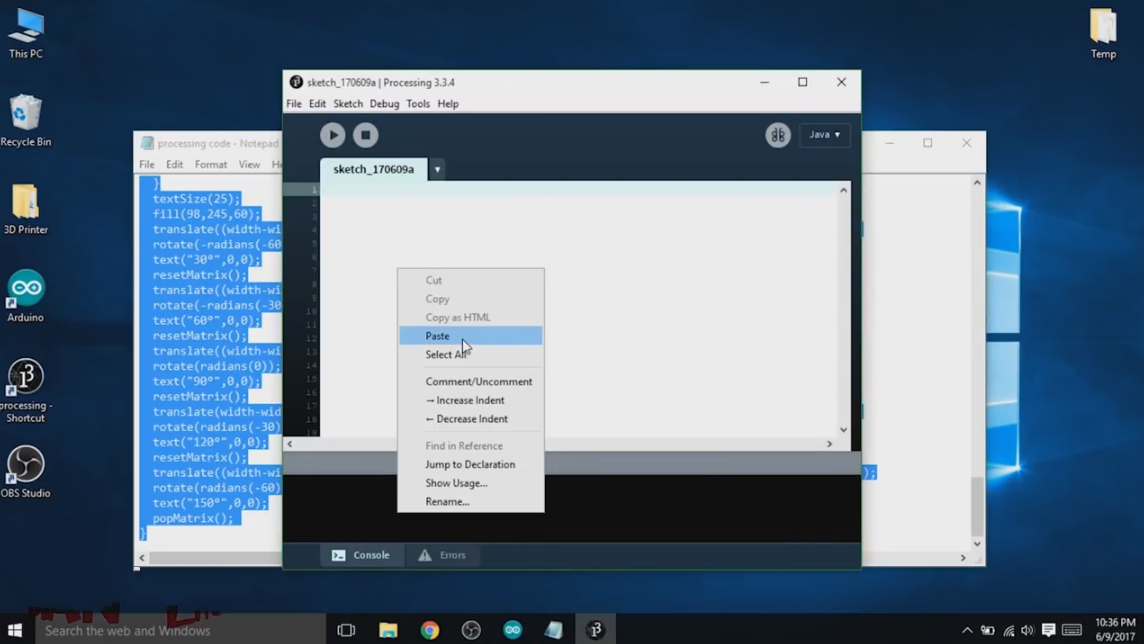Run the sketch with the play button
The width and height of the screenshot is (1144, 644).
(333, 135)
